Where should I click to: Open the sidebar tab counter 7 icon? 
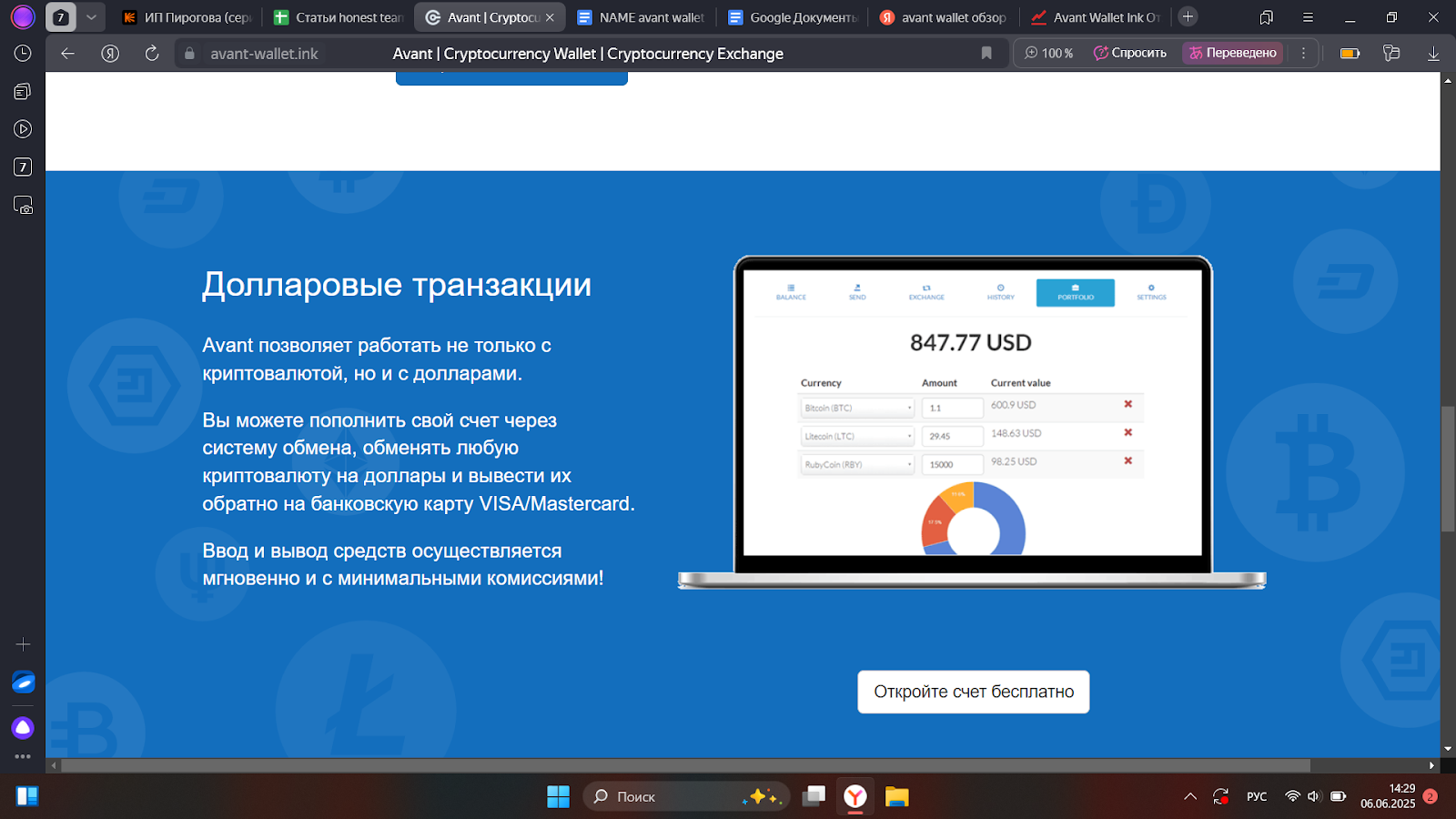(x=23, y=167)
